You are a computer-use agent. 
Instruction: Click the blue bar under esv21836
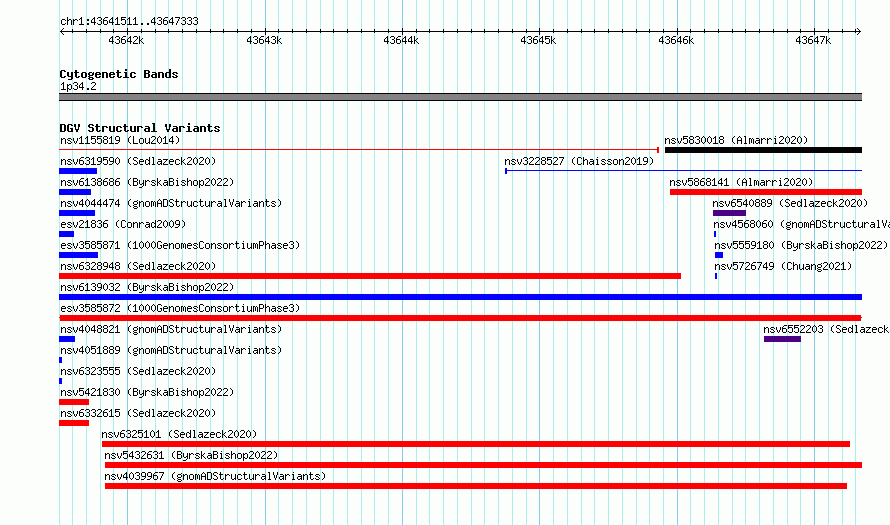(66, 234)
